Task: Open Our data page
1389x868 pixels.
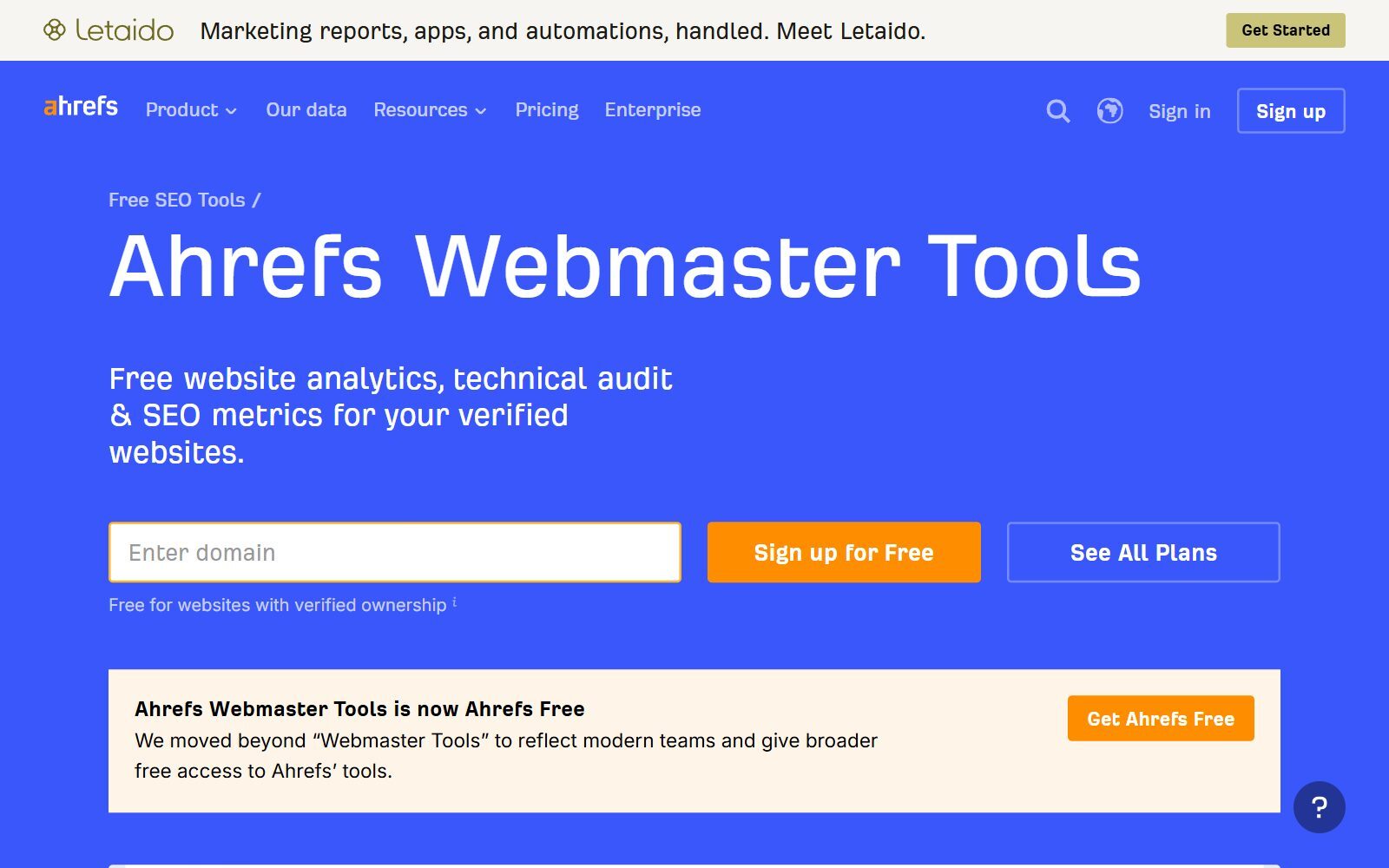Action: [x=306, y=110]
